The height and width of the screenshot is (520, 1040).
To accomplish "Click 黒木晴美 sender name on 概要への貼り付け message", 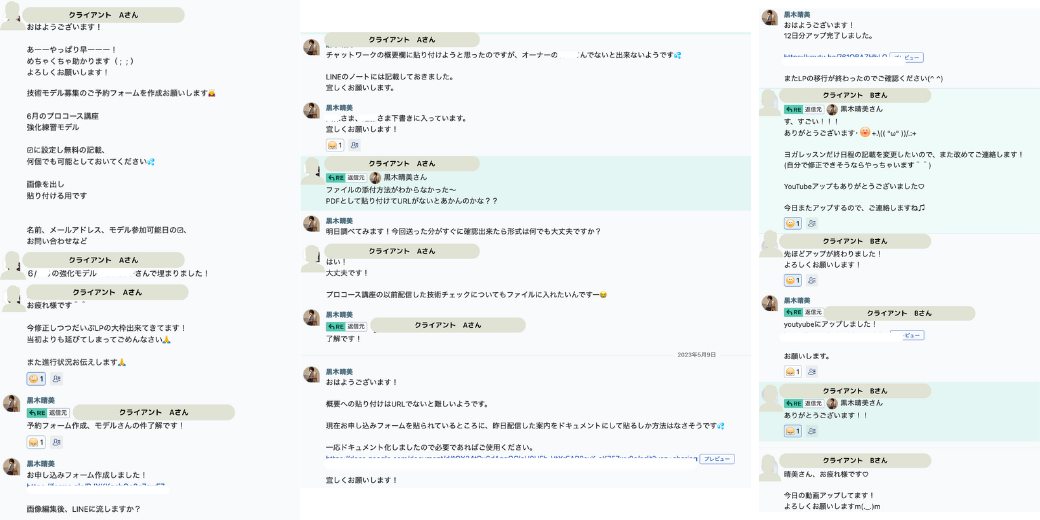I will [339, 371].
